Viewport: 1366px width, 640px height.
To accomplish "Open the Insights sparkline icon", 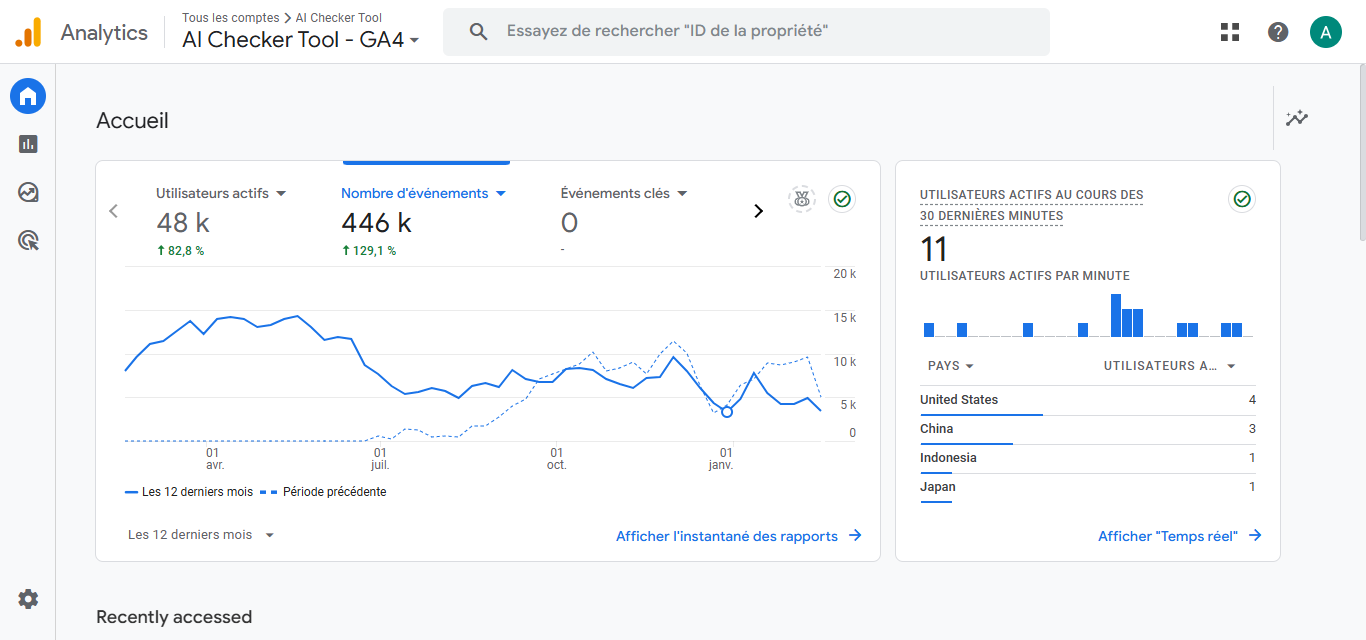I will coord(1297,118).
